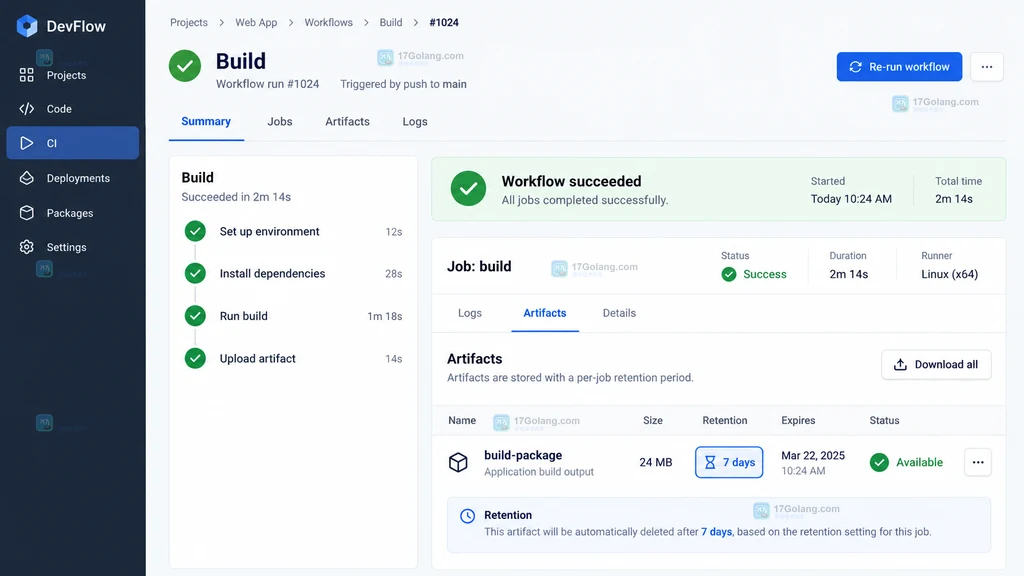Open the top-level Logs tab

(415, 121)
